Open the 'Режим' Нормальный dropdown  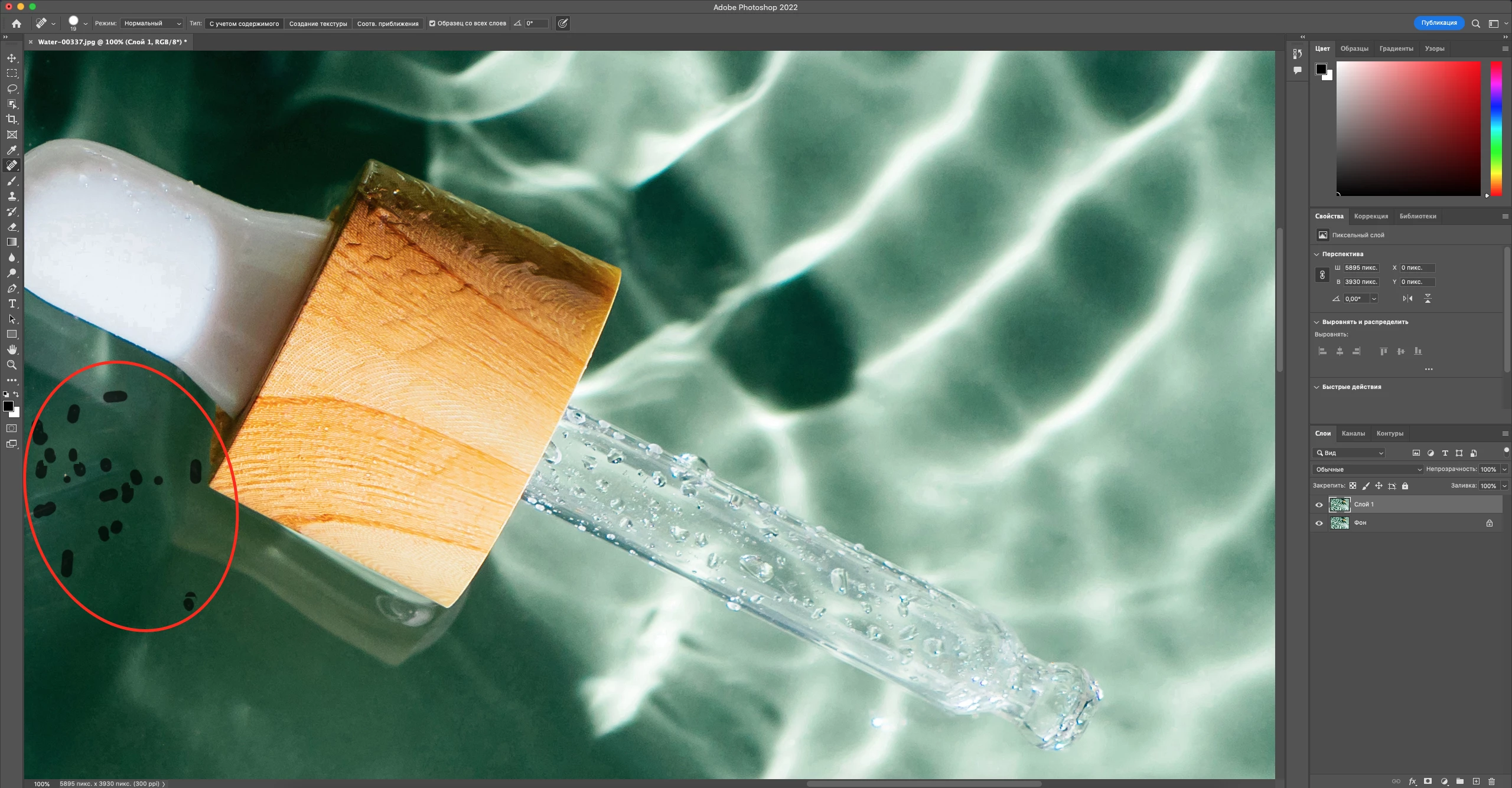(152, 24)
